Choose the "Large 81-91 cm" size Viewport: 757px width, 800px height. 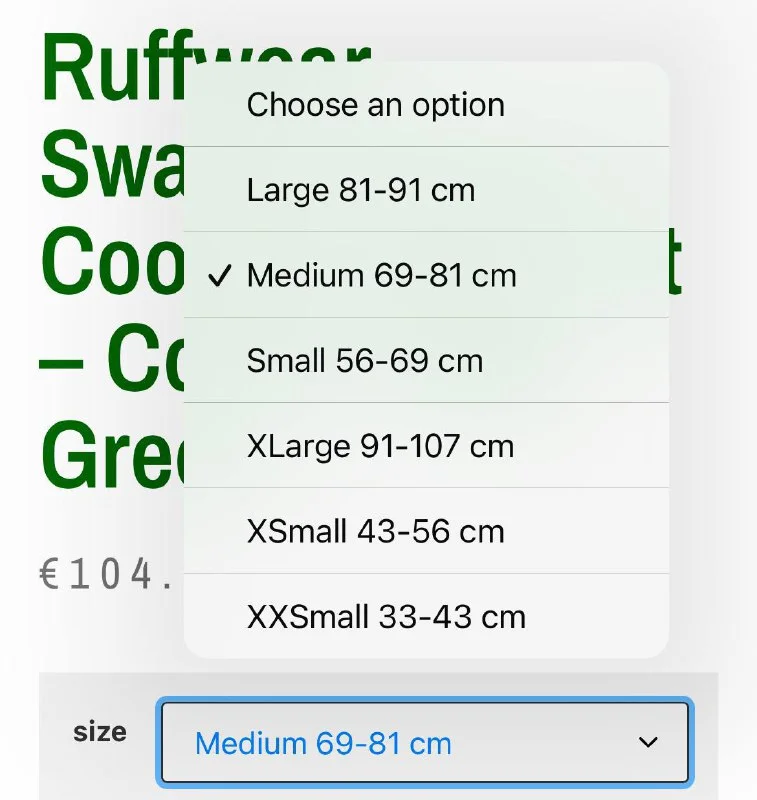click(x=360, y=190)
